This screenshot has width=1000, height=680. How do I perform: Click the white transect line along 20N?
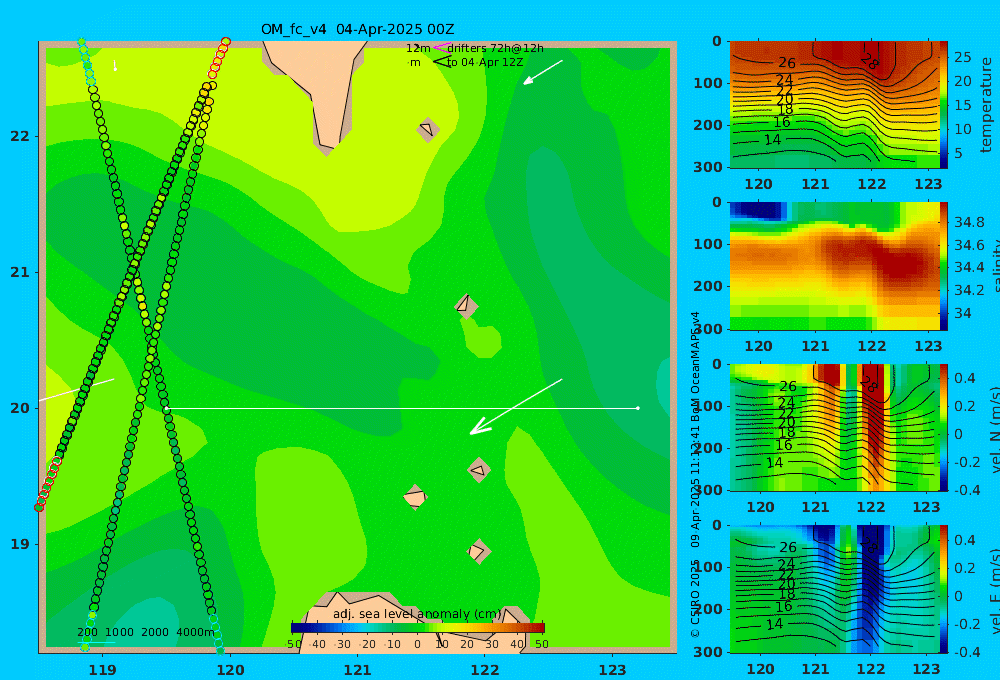(402, 408)
